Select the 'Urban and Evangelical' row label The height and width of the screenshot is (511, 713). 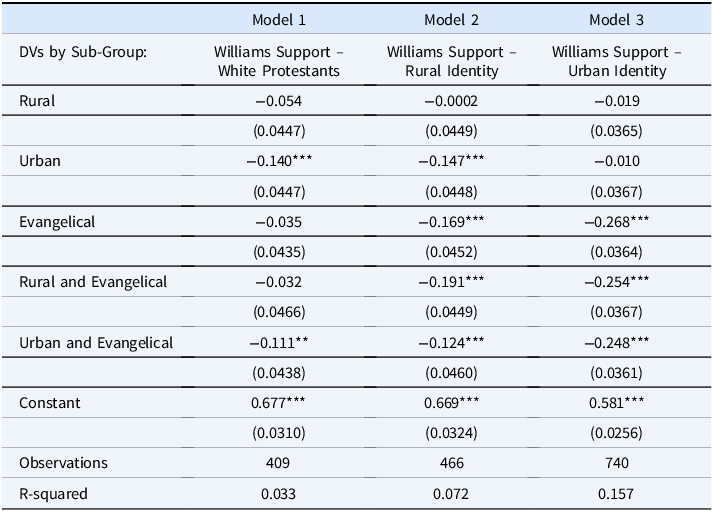tap(96, 342)
